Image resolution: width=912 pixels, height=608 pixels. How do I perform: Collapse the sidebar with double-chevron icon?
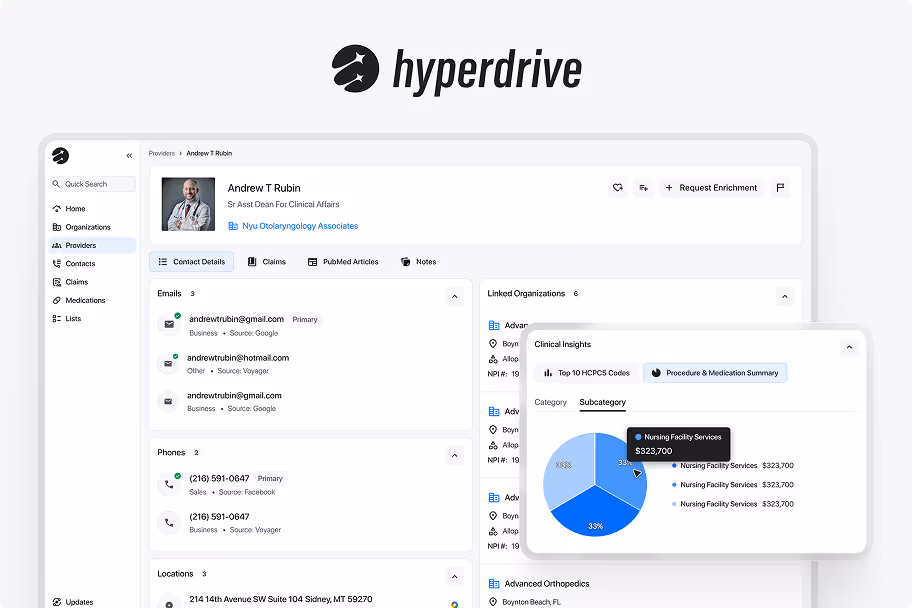[x=129, y=155]
